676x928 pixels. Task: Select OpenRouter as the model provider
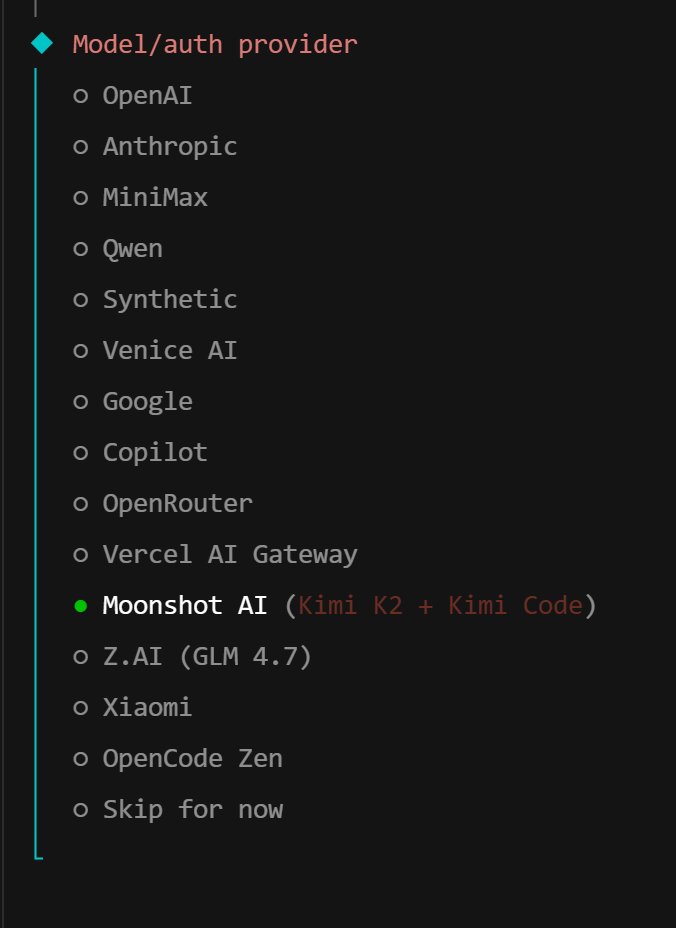tap(177, 504)
